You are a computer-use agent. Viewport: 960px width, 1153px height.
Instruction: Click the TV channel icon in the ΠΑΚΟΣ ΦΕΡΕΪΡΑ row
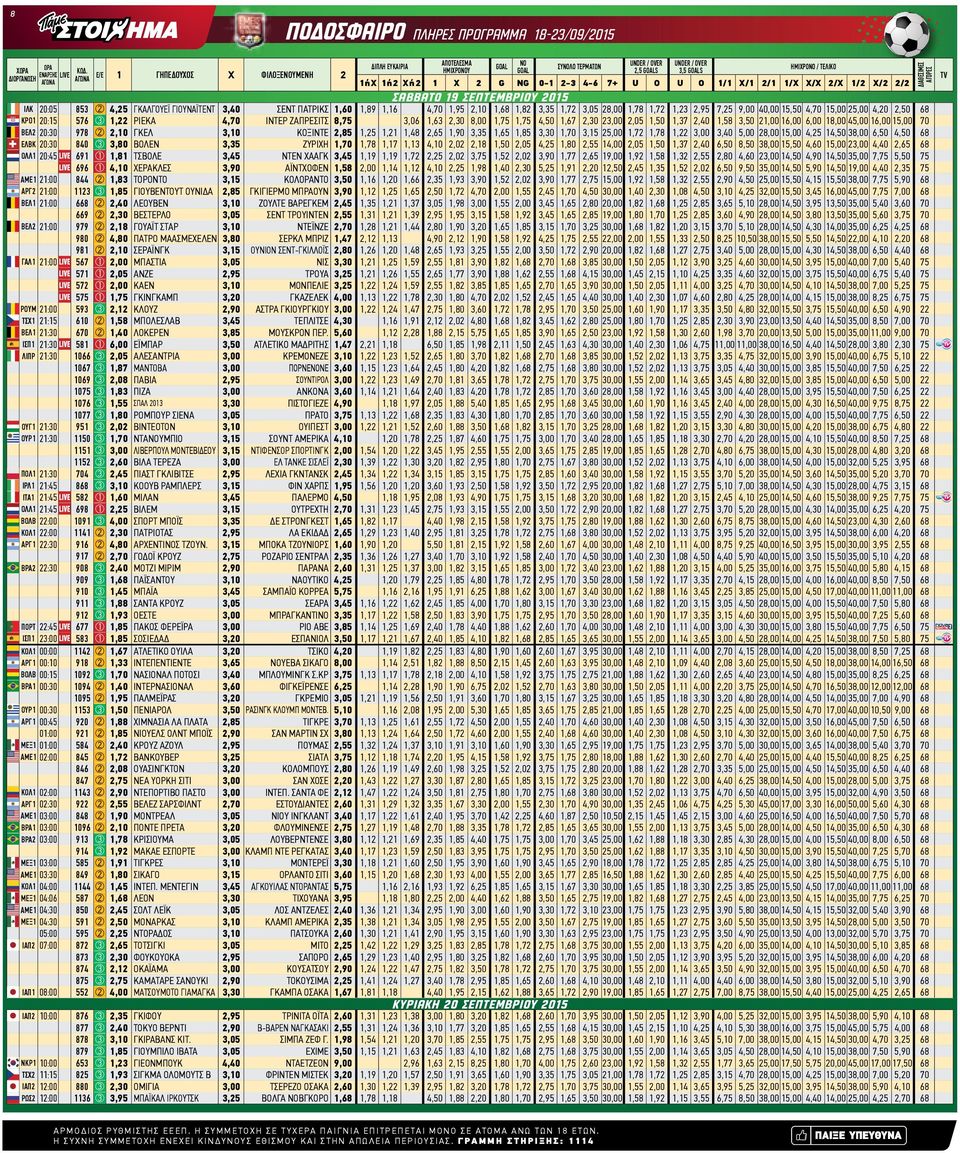(944, 627)
